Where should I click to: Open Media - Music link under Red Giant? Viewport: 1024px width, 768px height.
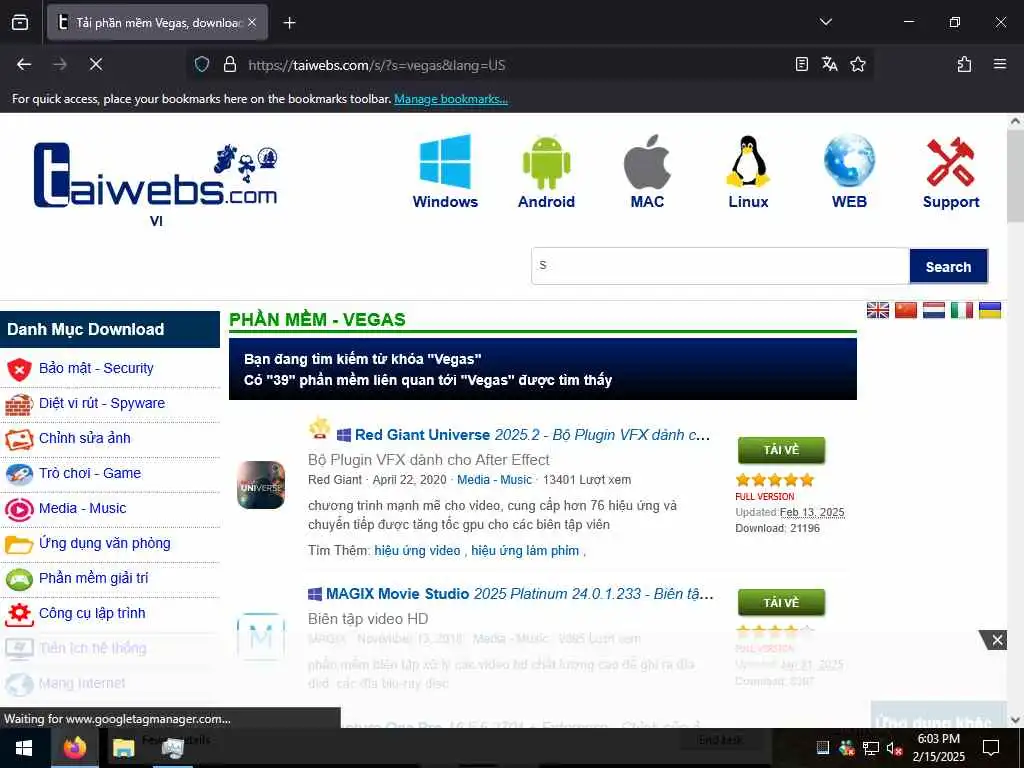pyautogui.click(x=494, y=480)
